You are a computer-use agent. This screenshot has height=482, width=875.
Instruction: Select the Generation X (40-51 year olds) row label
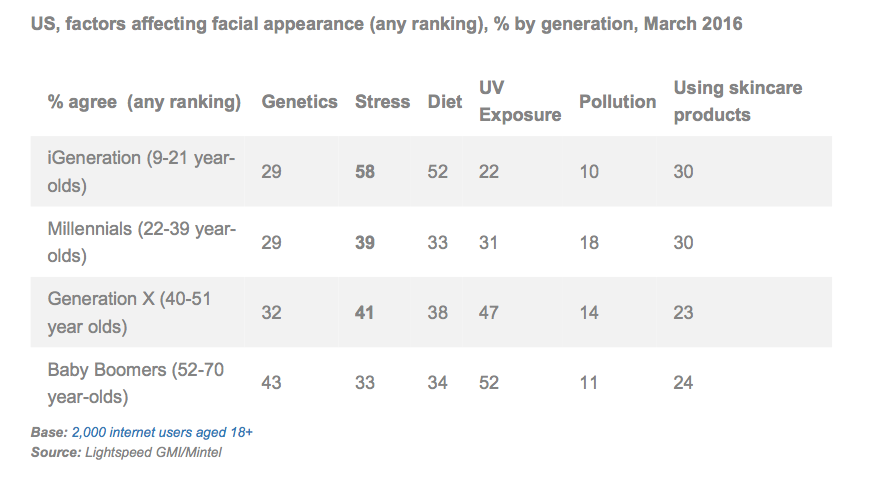(x=129, y=312)
